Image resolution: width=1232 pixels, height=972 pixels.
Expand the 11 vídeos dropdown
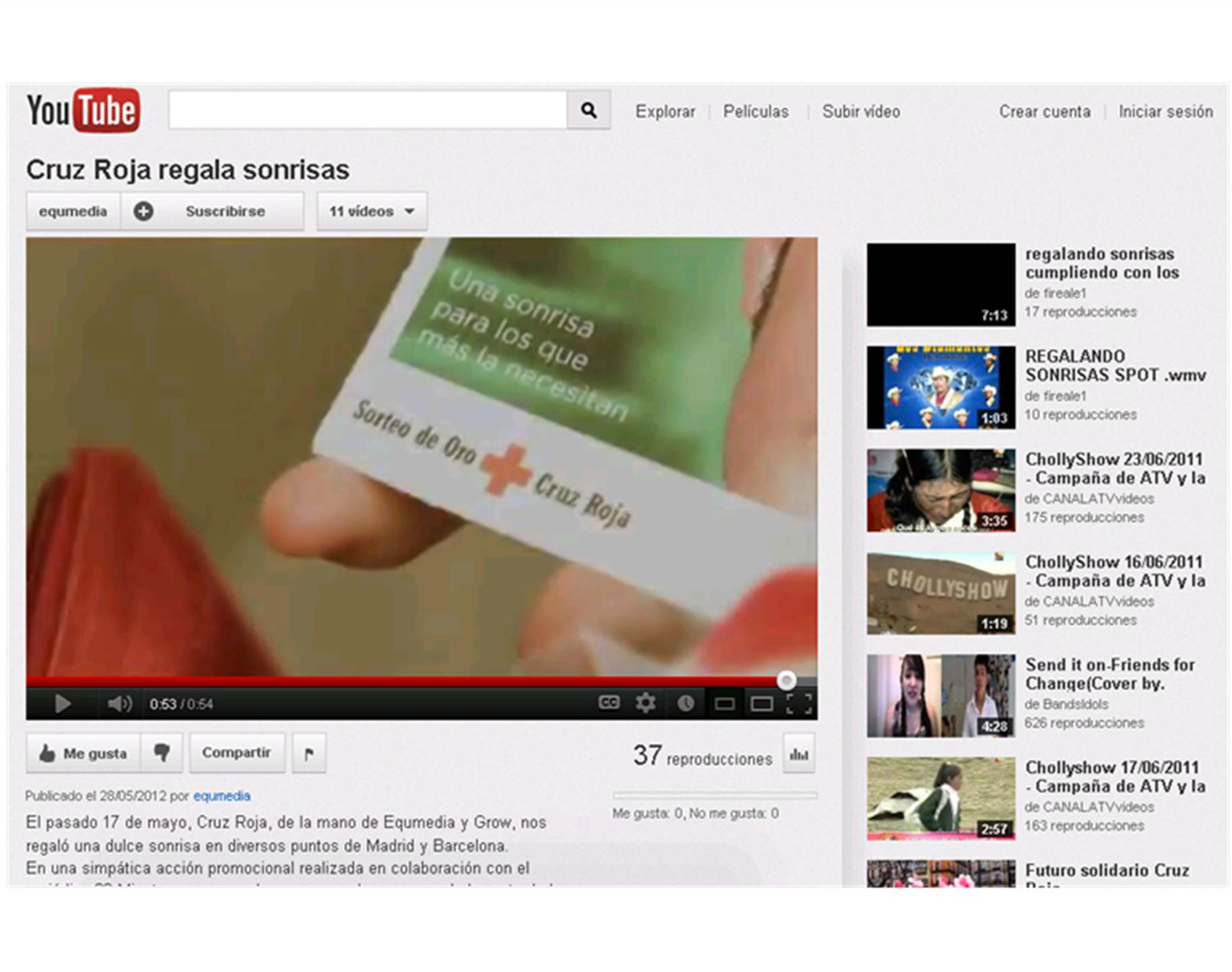point(371,212)
